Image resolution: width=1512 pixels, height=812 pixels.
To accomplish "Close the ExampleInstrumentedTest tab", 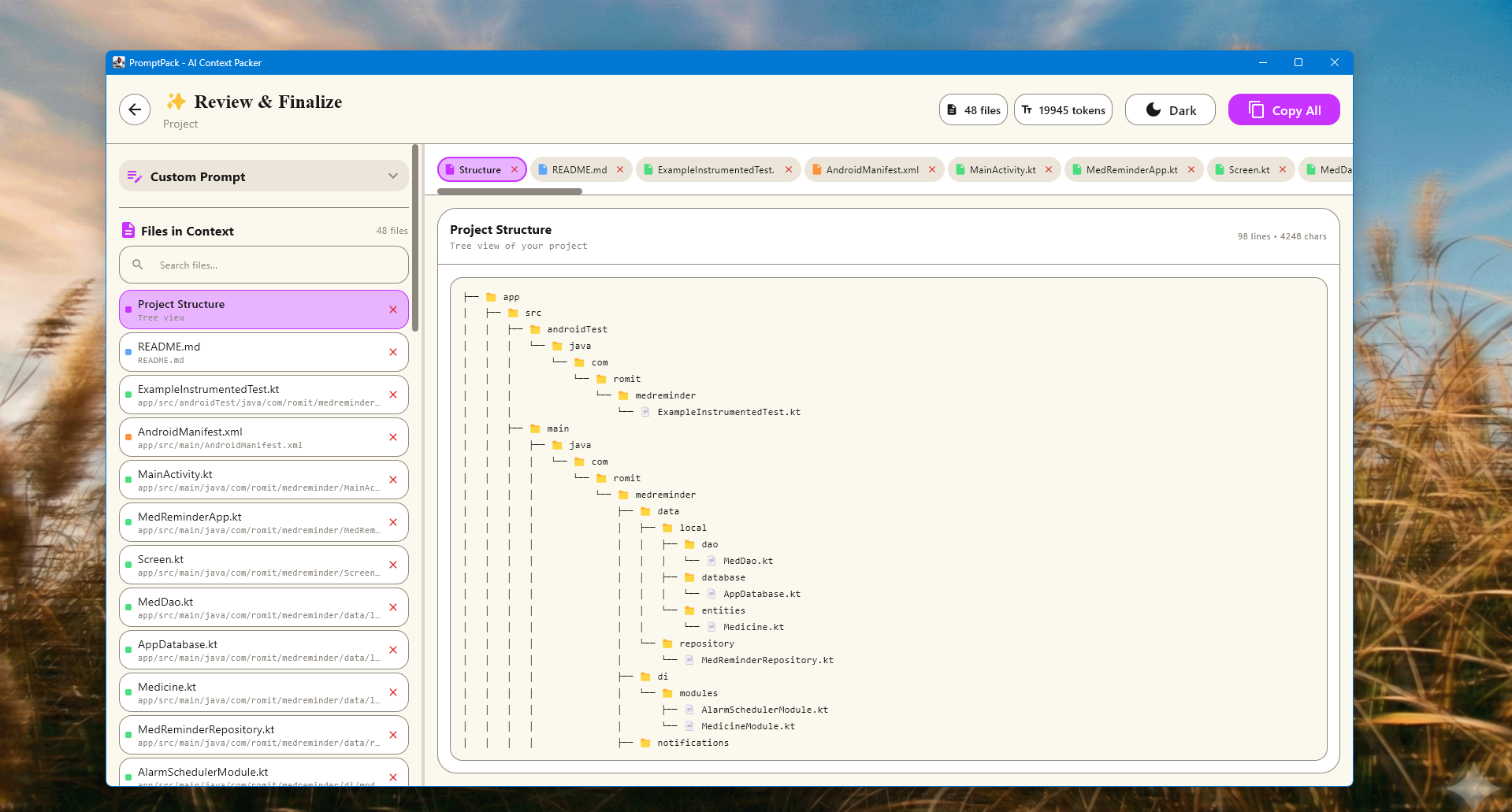I will coord(789,169).
